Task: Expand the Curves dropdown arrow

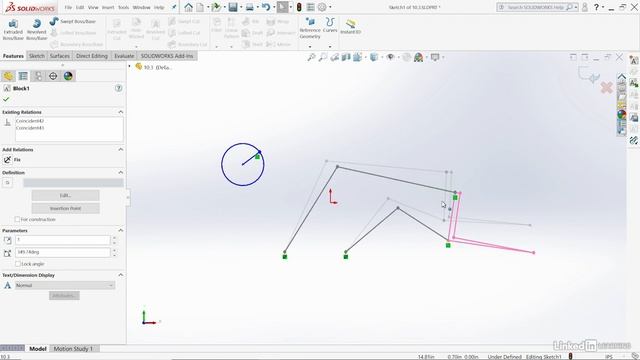Action: (x=330, y=46)
